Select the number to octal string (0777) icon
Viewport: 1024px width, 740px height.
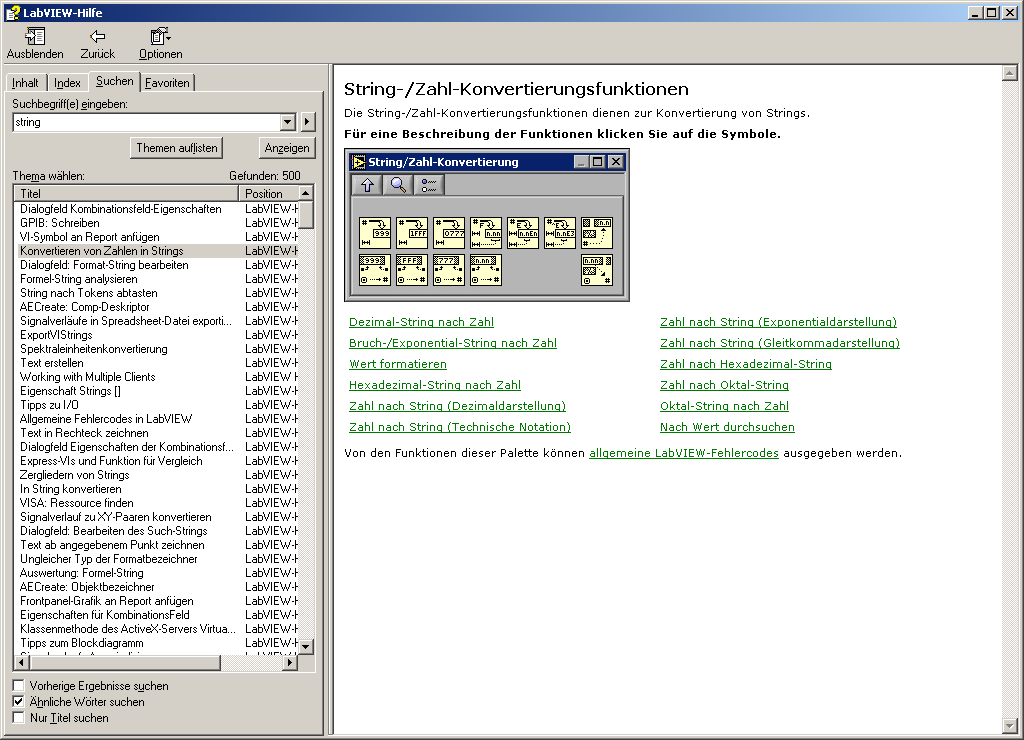coord(449,233)
